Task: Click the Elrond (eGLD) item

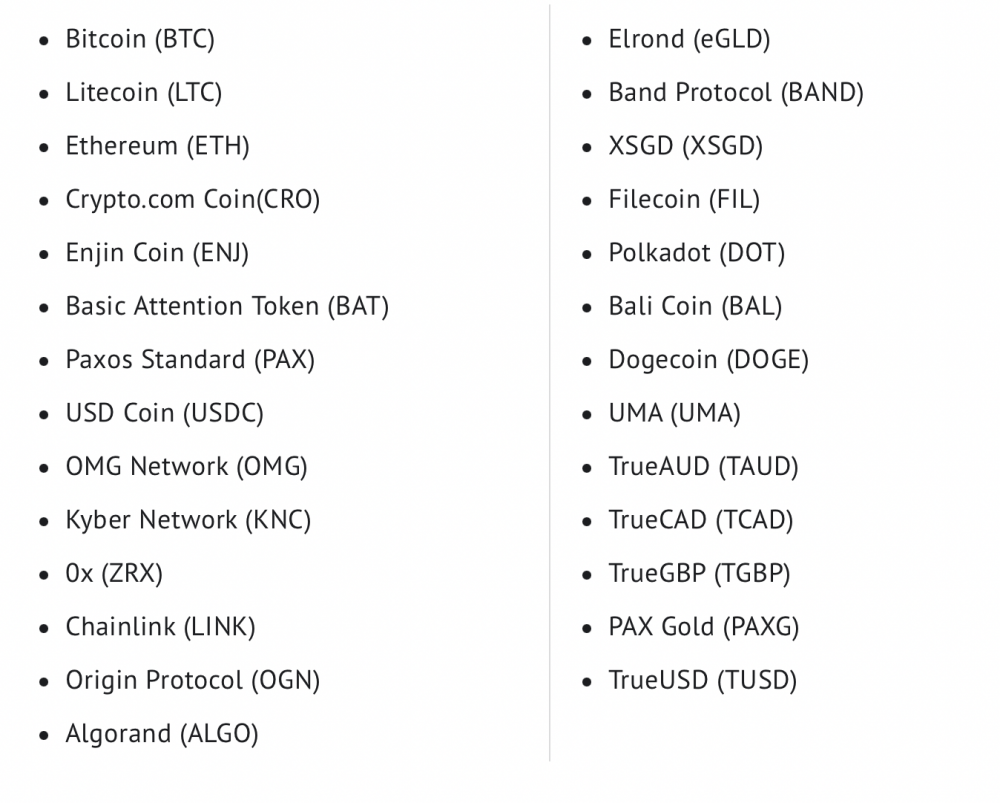Action: 689,40
